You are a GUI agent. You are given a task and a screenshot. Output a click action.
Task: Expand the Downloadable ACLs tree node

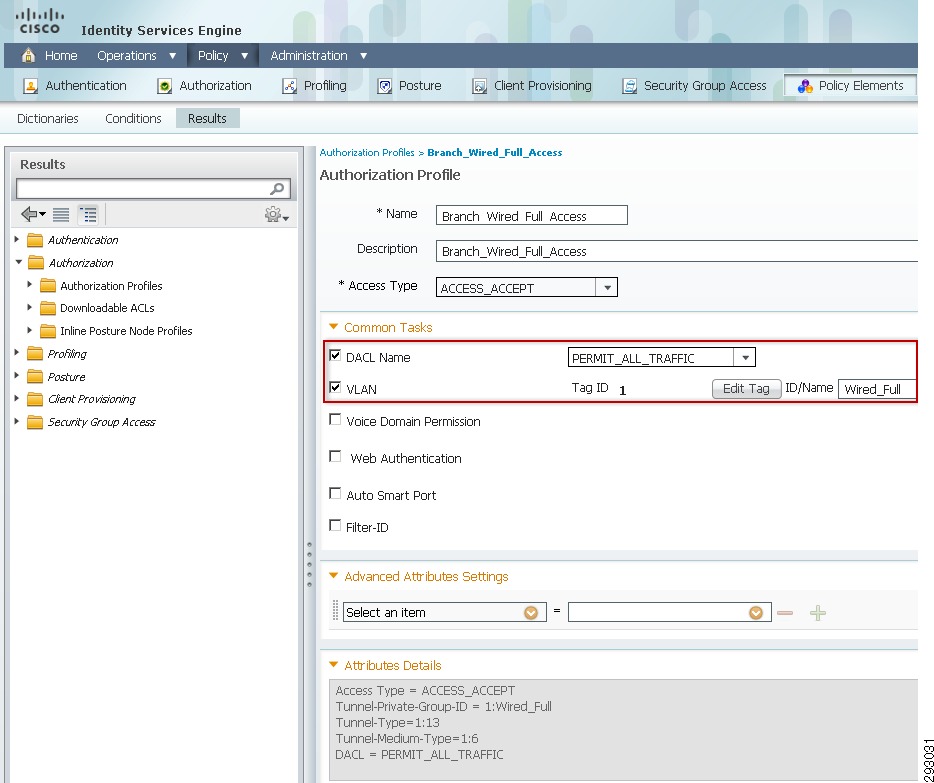tap(29, 308)
